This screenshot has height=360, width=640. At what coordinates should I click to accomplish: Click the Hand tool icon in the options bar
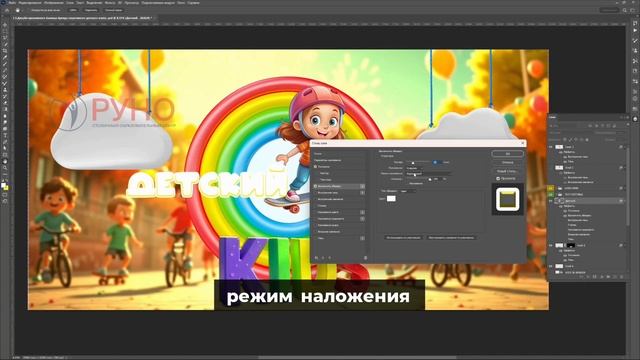click(x=17, y=10)
